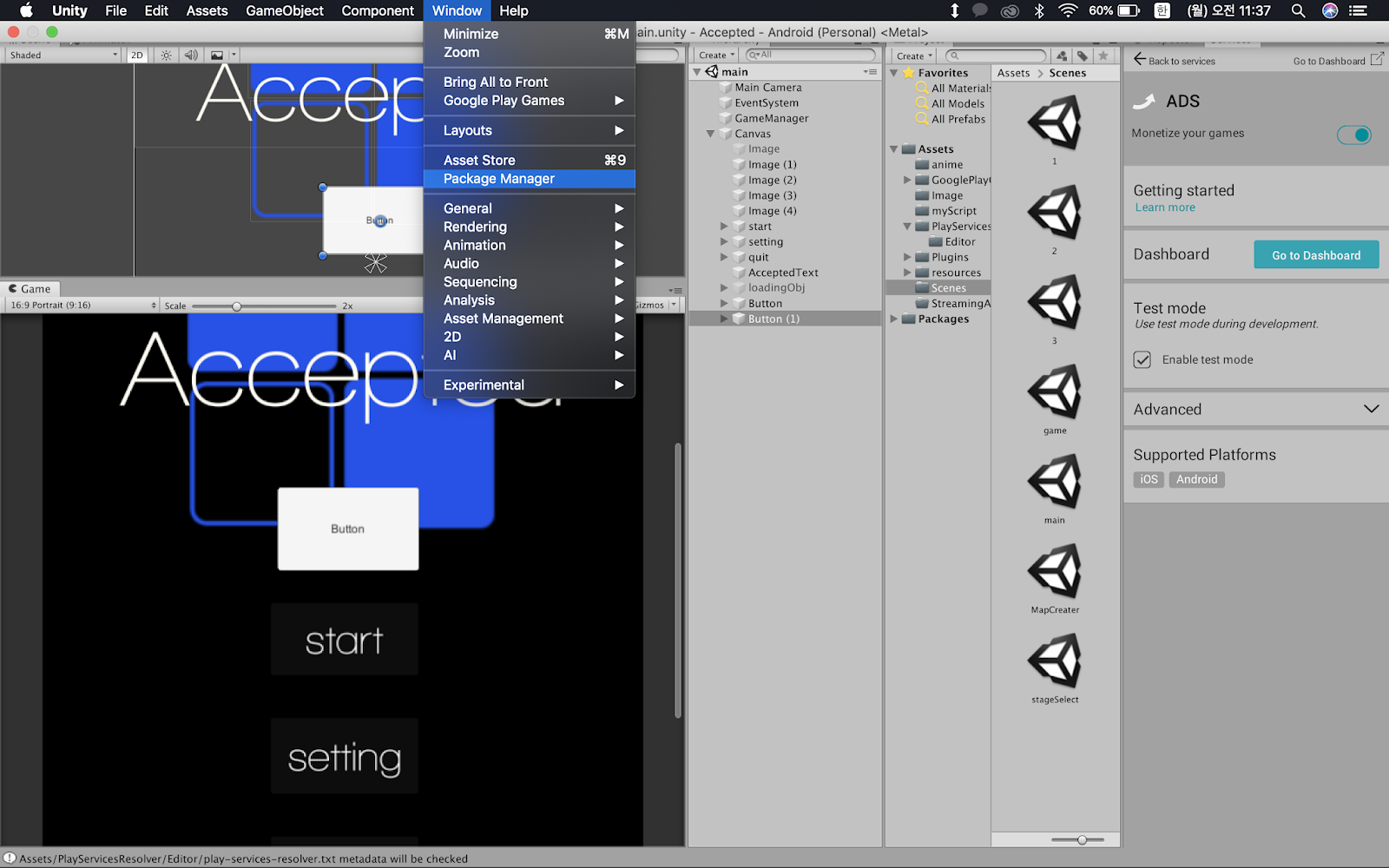
Task: Collapse the Advanced section in Services
Action: point(1370,409)
